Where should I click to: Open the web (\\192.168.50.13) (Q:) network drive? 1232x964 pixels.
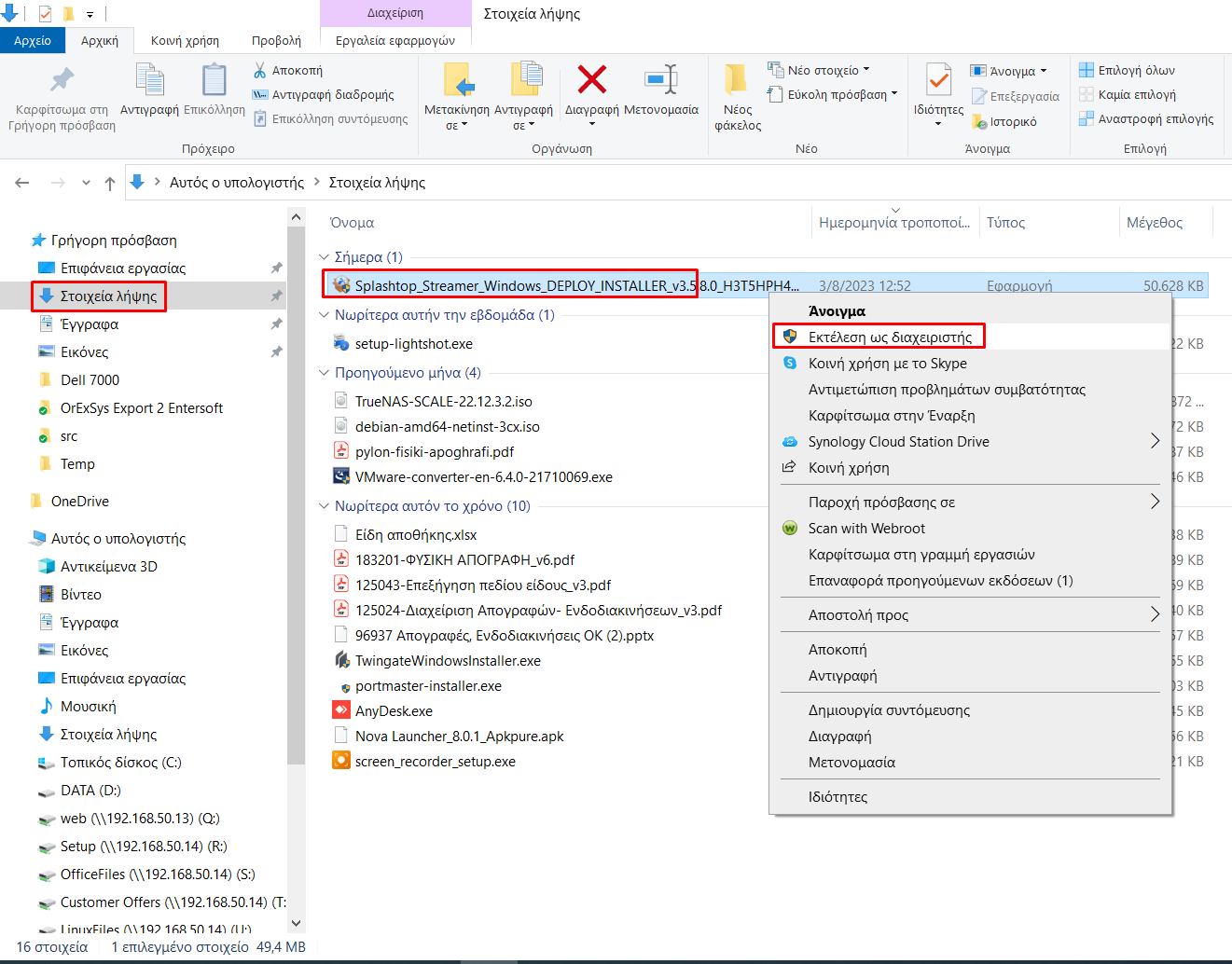(x=140, y=819)
